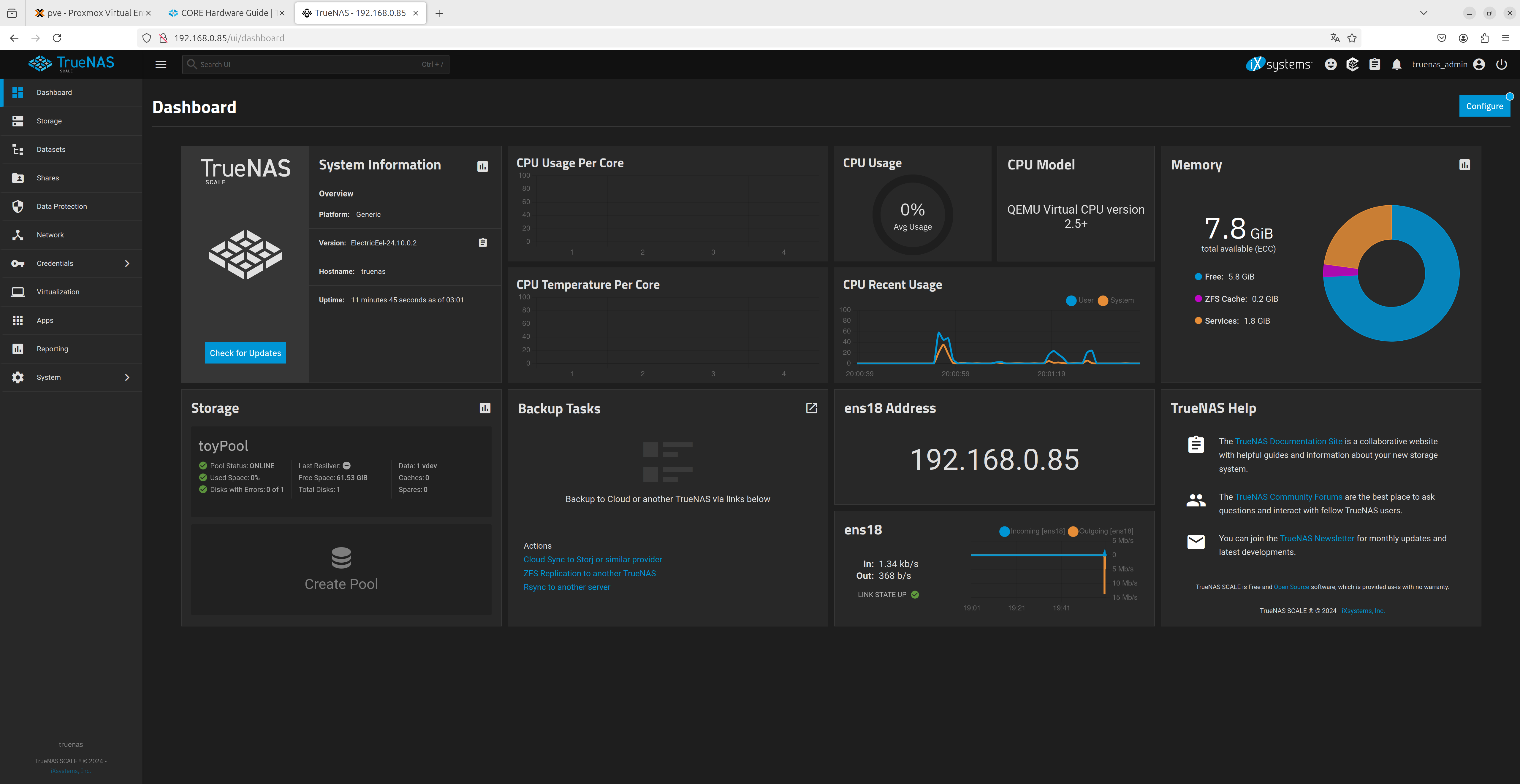Expand the Credentials submenu chevron
This screenshot has height=784, width=1520.
point(127,264)
